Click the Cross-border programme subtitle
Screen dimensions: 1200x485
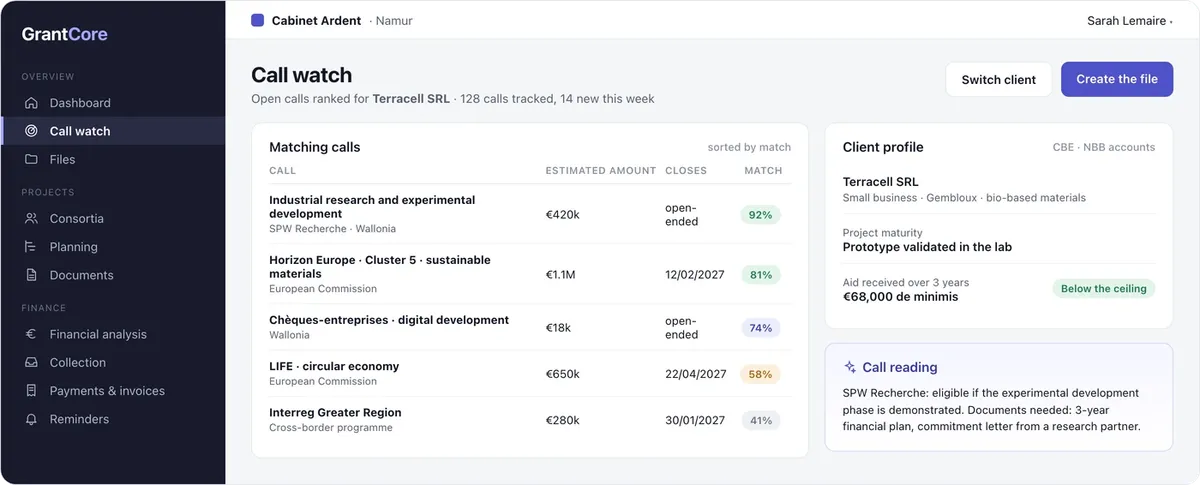coord(331,428)
